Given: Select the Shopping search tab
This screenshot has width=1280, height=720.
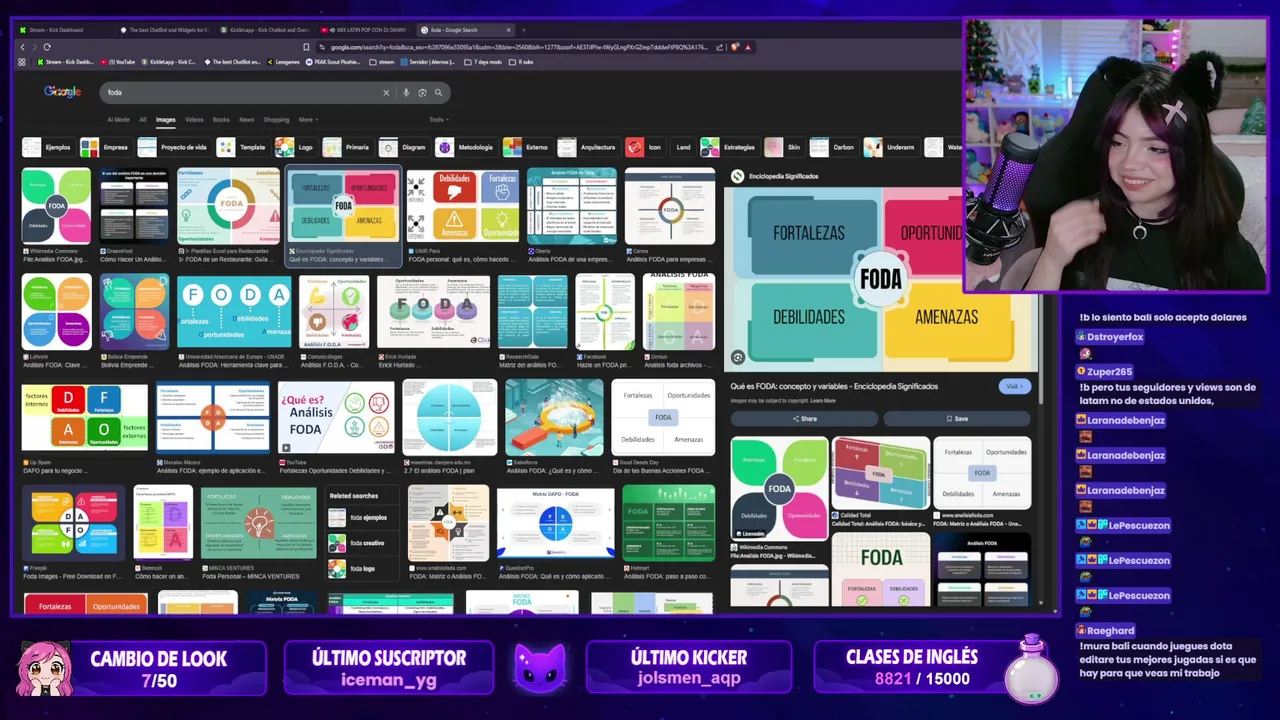Looking at the screenshot, I should pos(276,120).
